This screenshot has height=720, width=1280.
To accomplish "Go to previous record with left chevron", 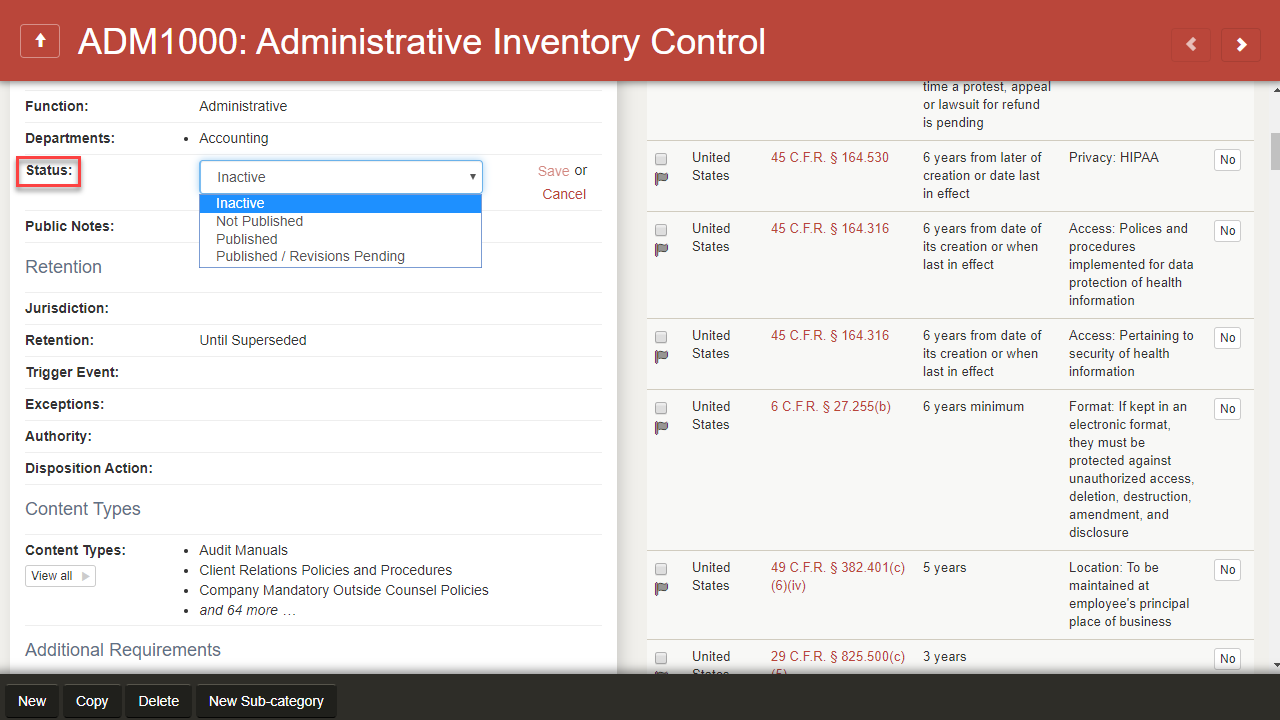I will [x=1191, y=44].
